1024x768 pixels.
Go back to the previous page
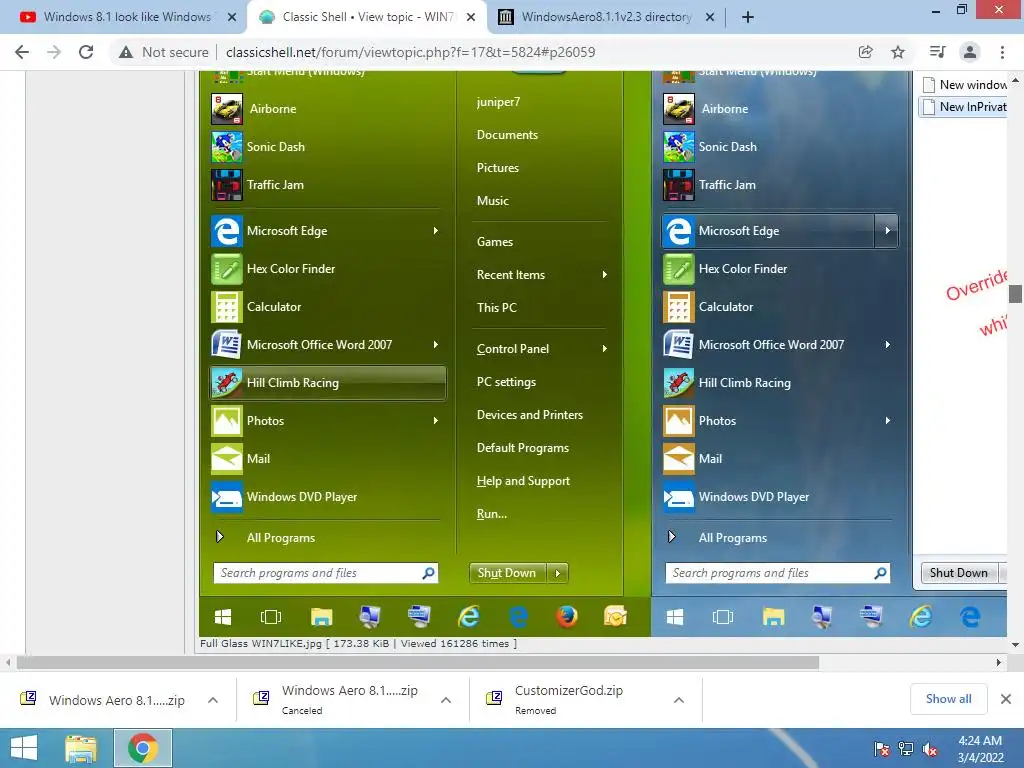tap(22, 52)
